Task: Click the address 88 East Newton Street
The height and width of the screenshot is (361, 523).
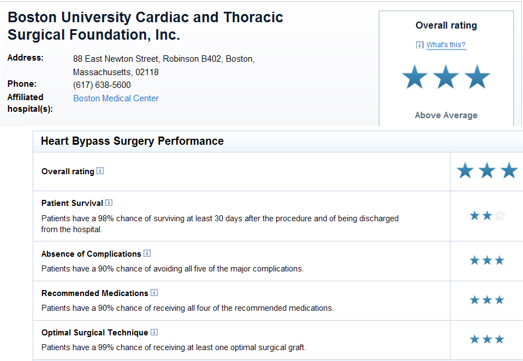Action: click(164, 65)
